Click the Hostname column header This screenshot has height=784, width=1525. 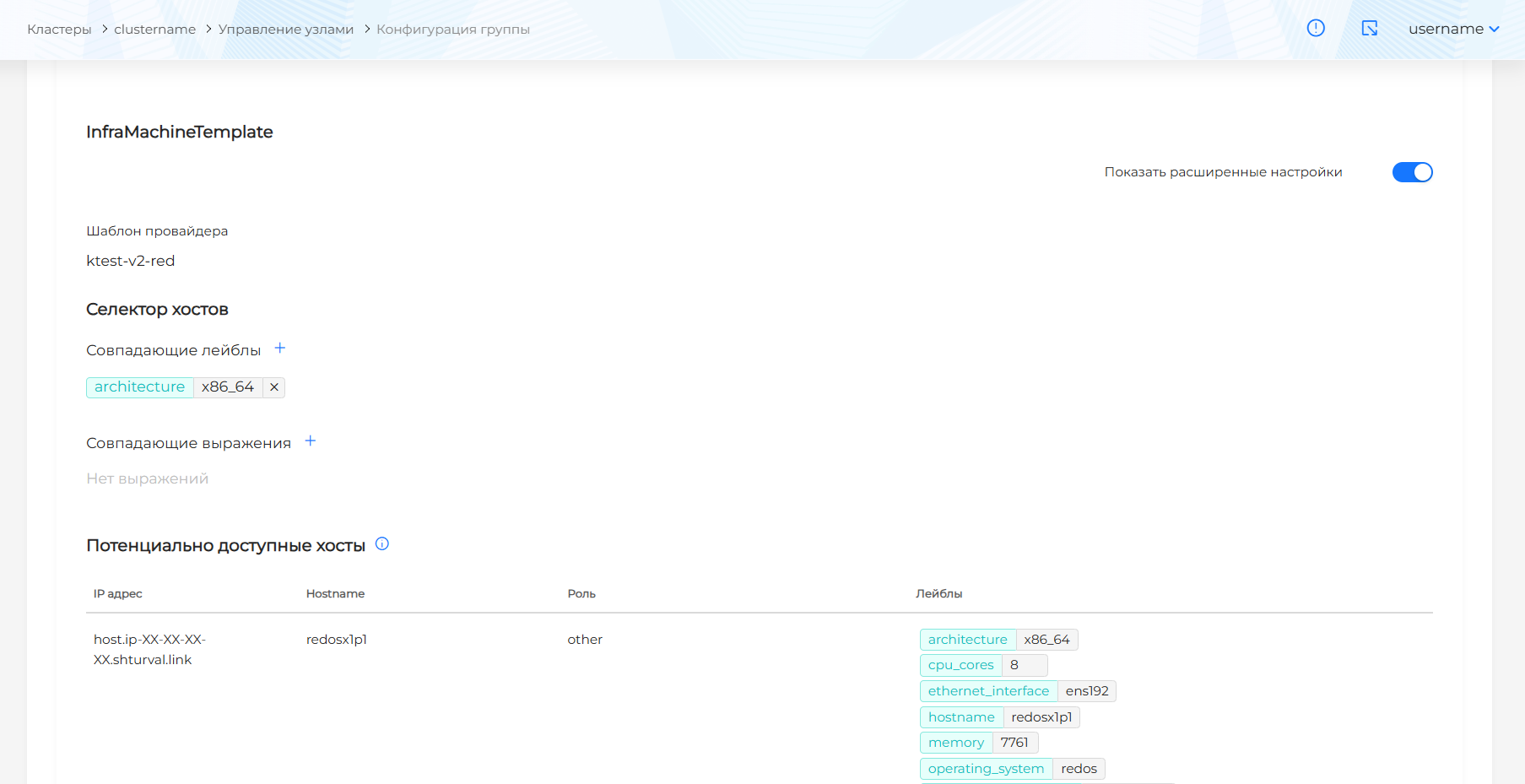tap(335, 594)
